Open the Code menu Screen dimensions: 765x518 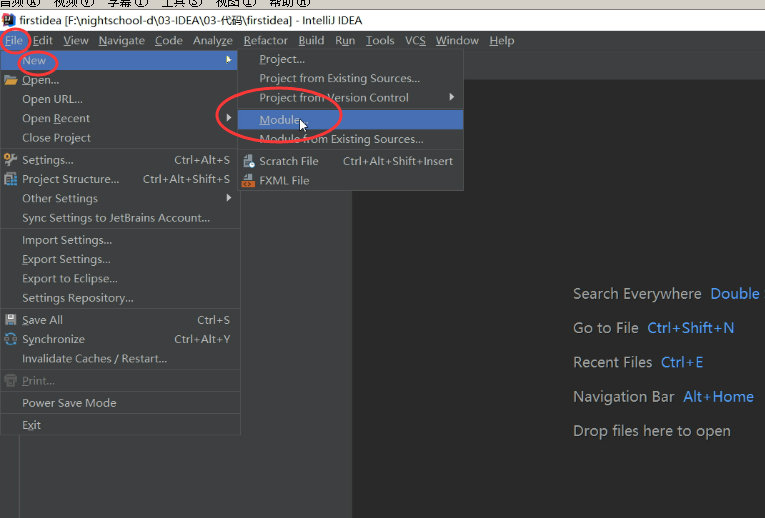169,40
